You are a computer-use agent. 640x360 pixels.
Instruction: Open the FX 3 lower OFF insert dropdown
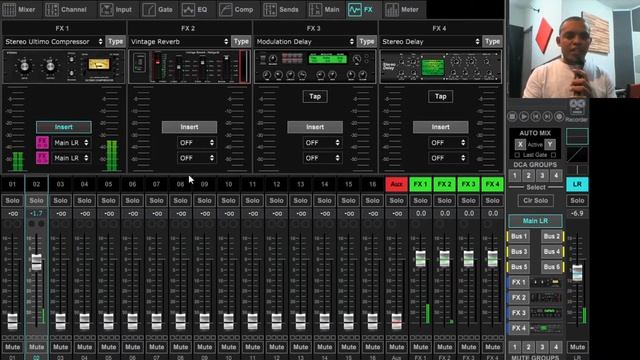322,158
